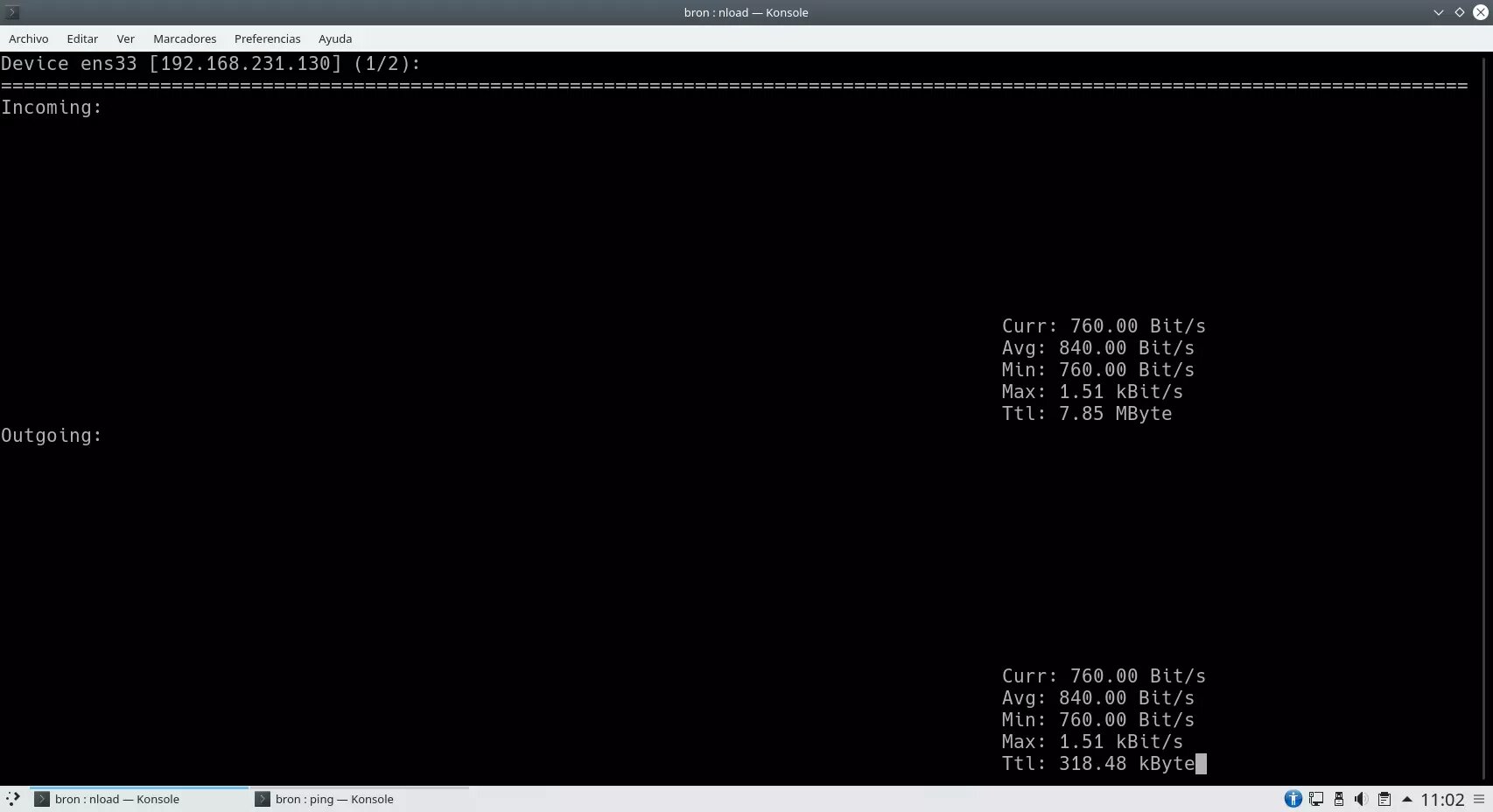1493x812 pixels.
Task: Open the clipboard tray icon
Action: [x=1384, y=799]
